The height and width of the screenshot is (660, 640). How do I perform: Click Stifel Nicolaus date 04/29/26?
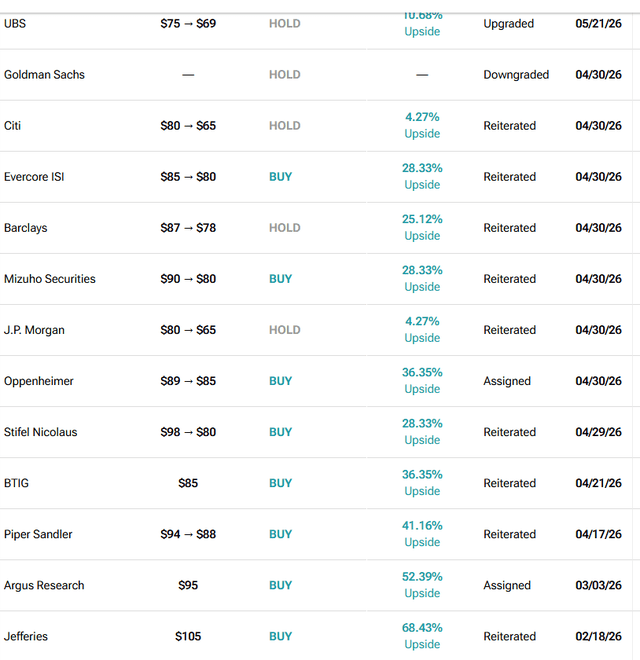598,432
